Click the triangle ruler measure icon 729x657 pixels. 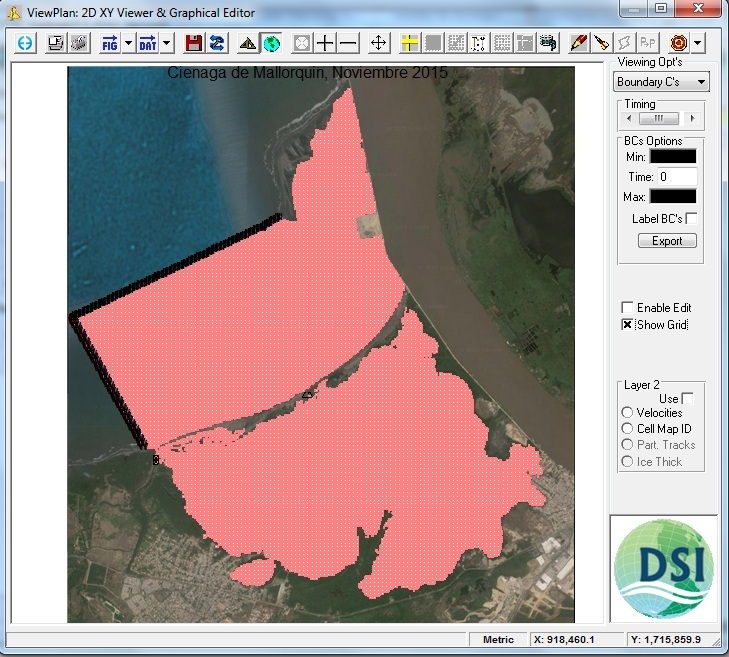point(248,43)
